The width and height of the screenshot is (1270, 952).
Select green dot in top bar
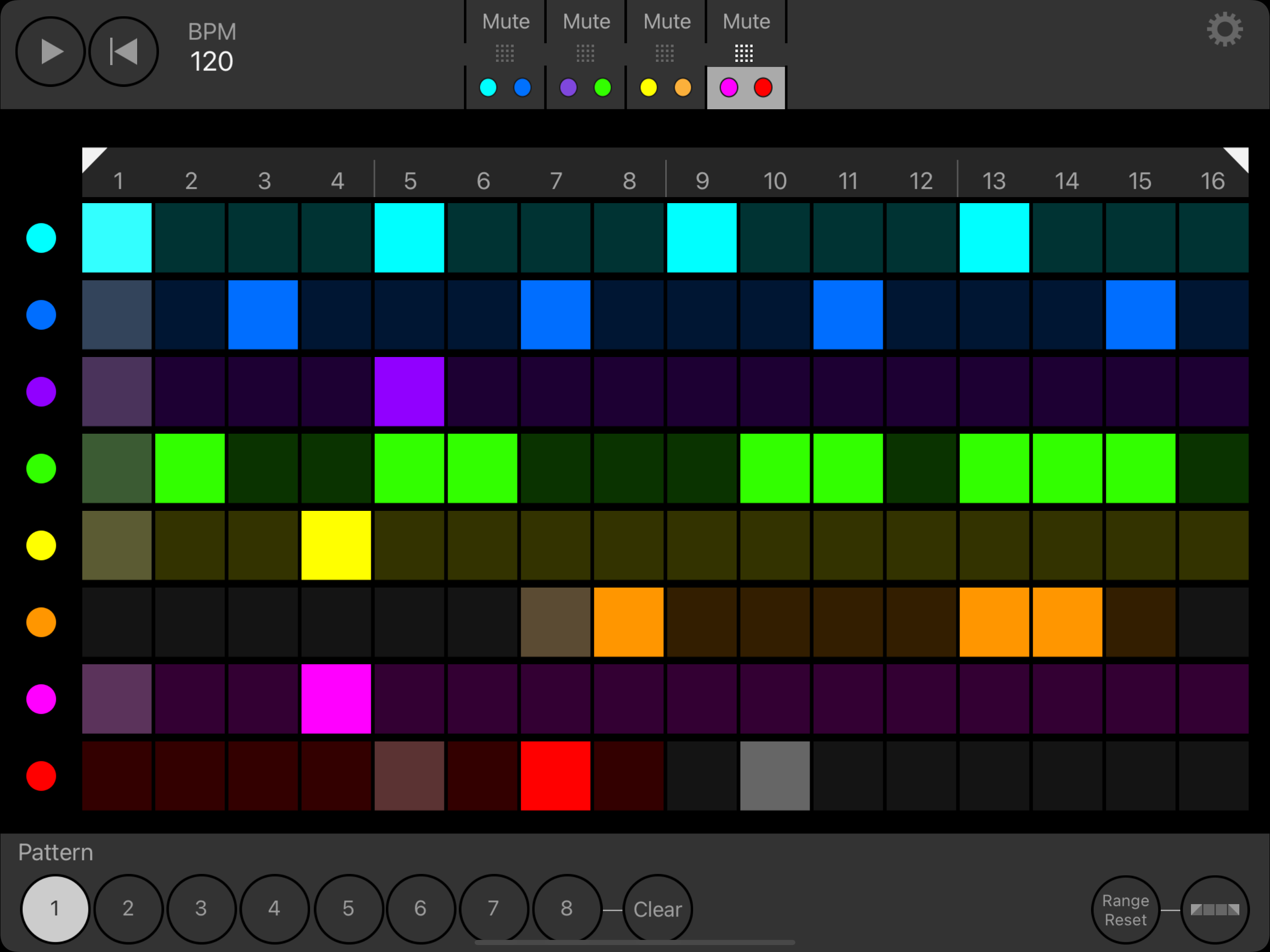point(603,88)
